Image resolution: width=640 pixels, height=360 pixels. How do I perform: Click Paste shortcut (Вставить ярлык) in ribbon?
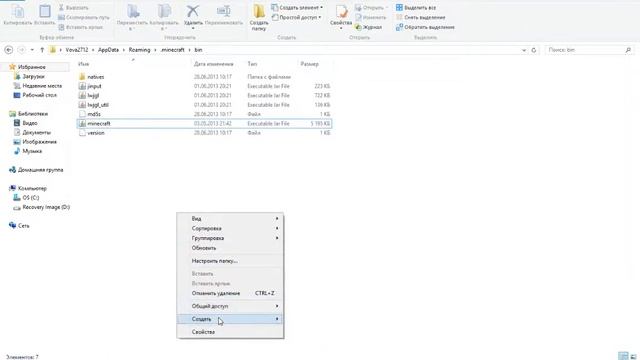click(x=80, y=27)
